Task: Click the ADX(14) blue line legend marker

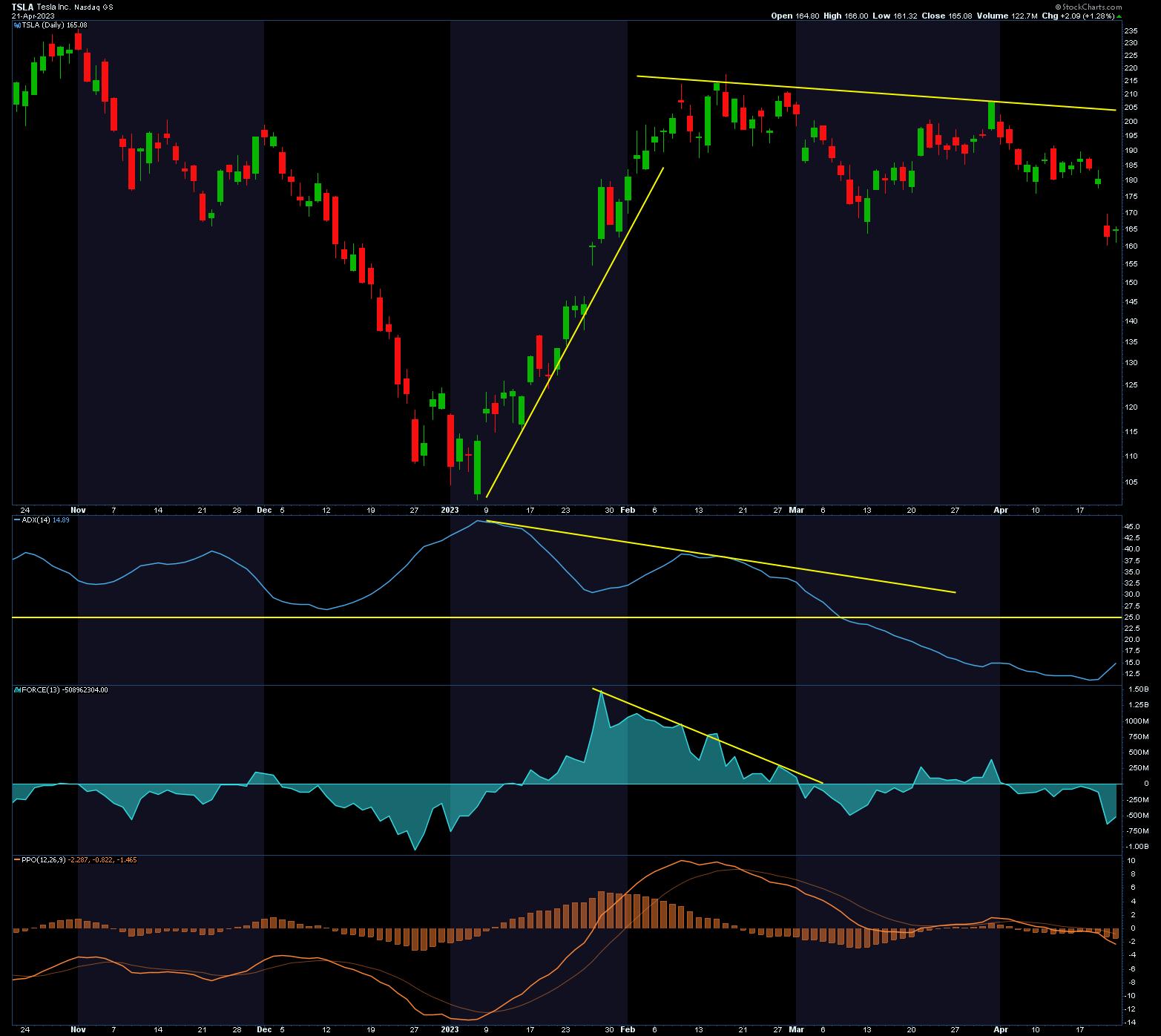Action: pyautogui.click(x=17, y=520)
